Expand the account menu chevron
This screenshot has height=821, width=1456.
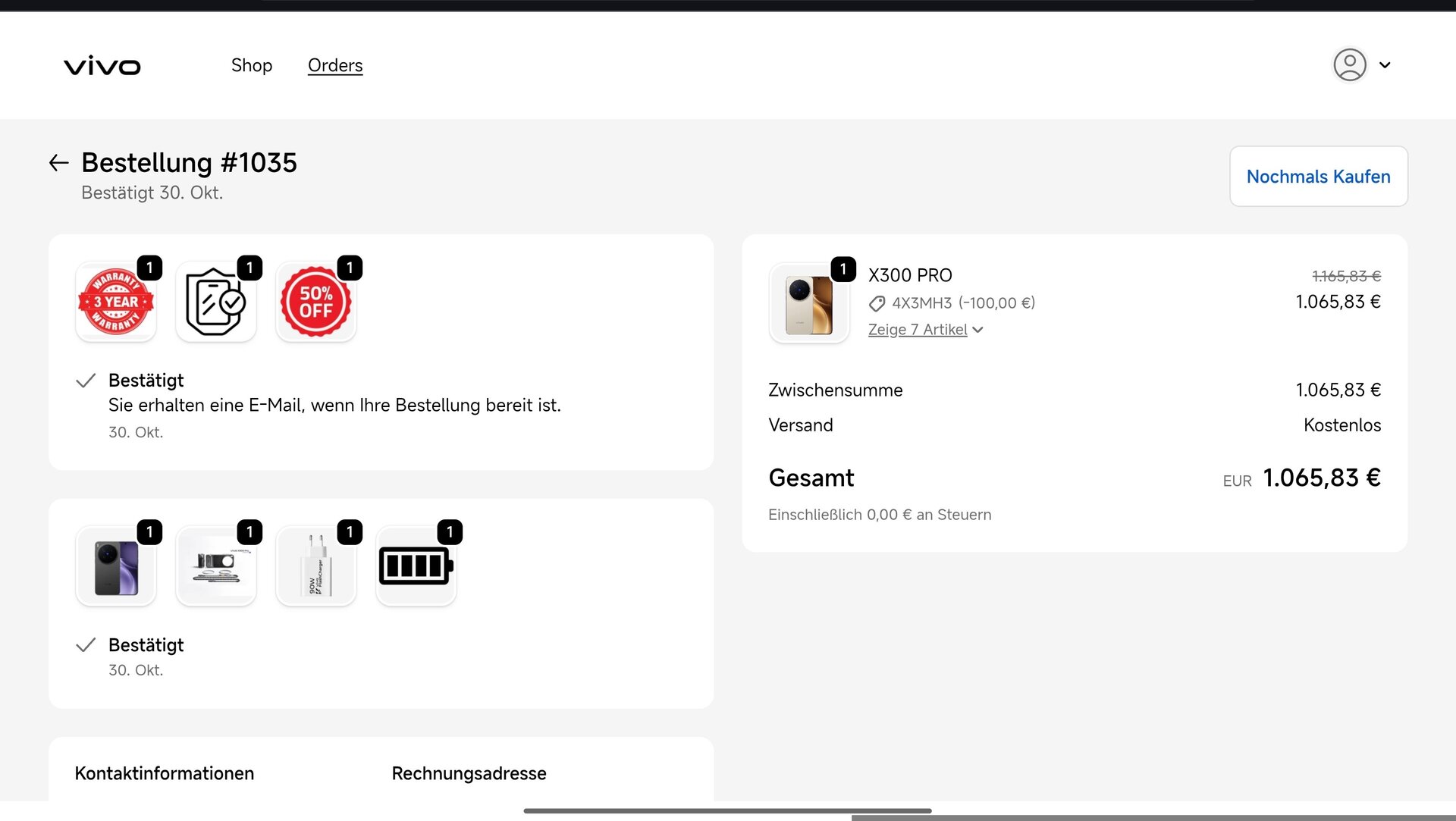(1385, 65)
